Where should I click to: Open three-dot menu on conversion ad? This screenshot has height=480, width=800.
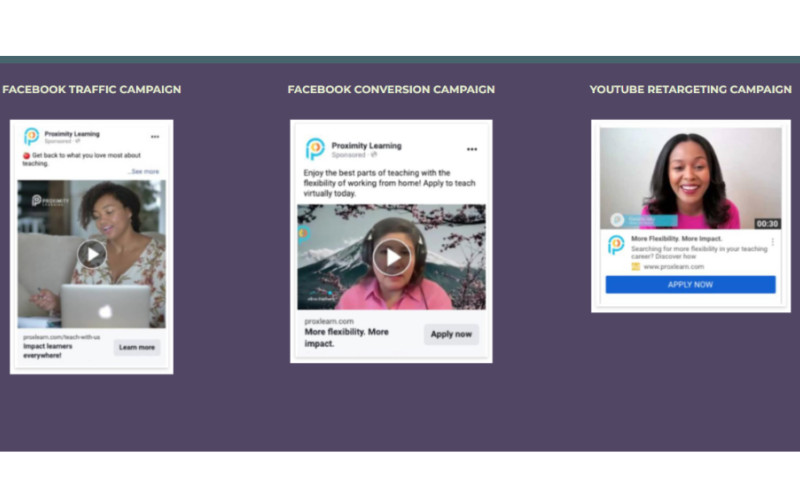(471, 149)
